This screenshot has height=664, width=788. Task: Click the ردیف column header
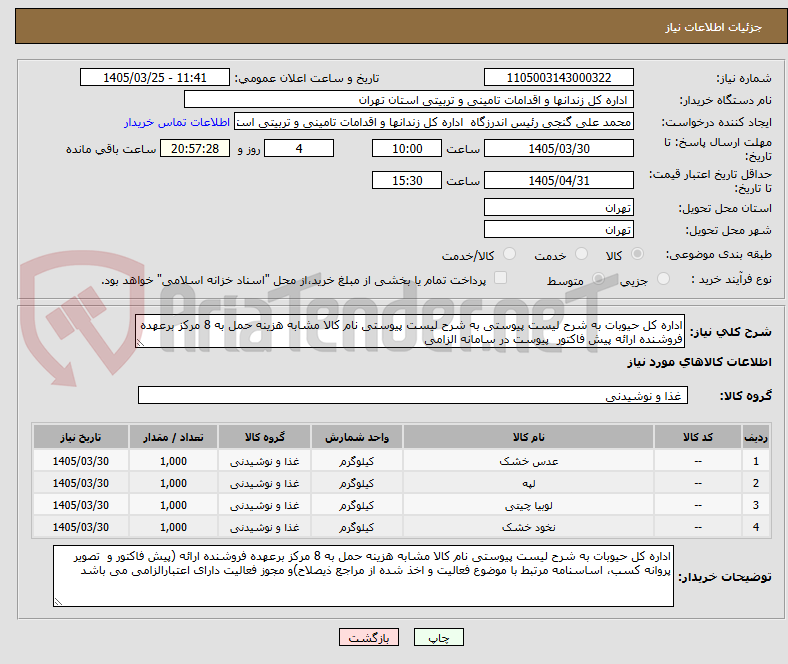tap(755, 437)
